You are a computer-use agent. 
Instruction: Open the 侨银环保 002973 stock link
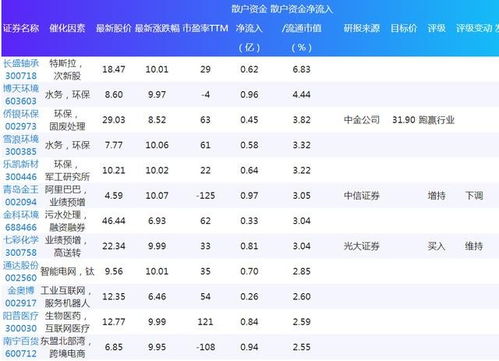point(21,120)
